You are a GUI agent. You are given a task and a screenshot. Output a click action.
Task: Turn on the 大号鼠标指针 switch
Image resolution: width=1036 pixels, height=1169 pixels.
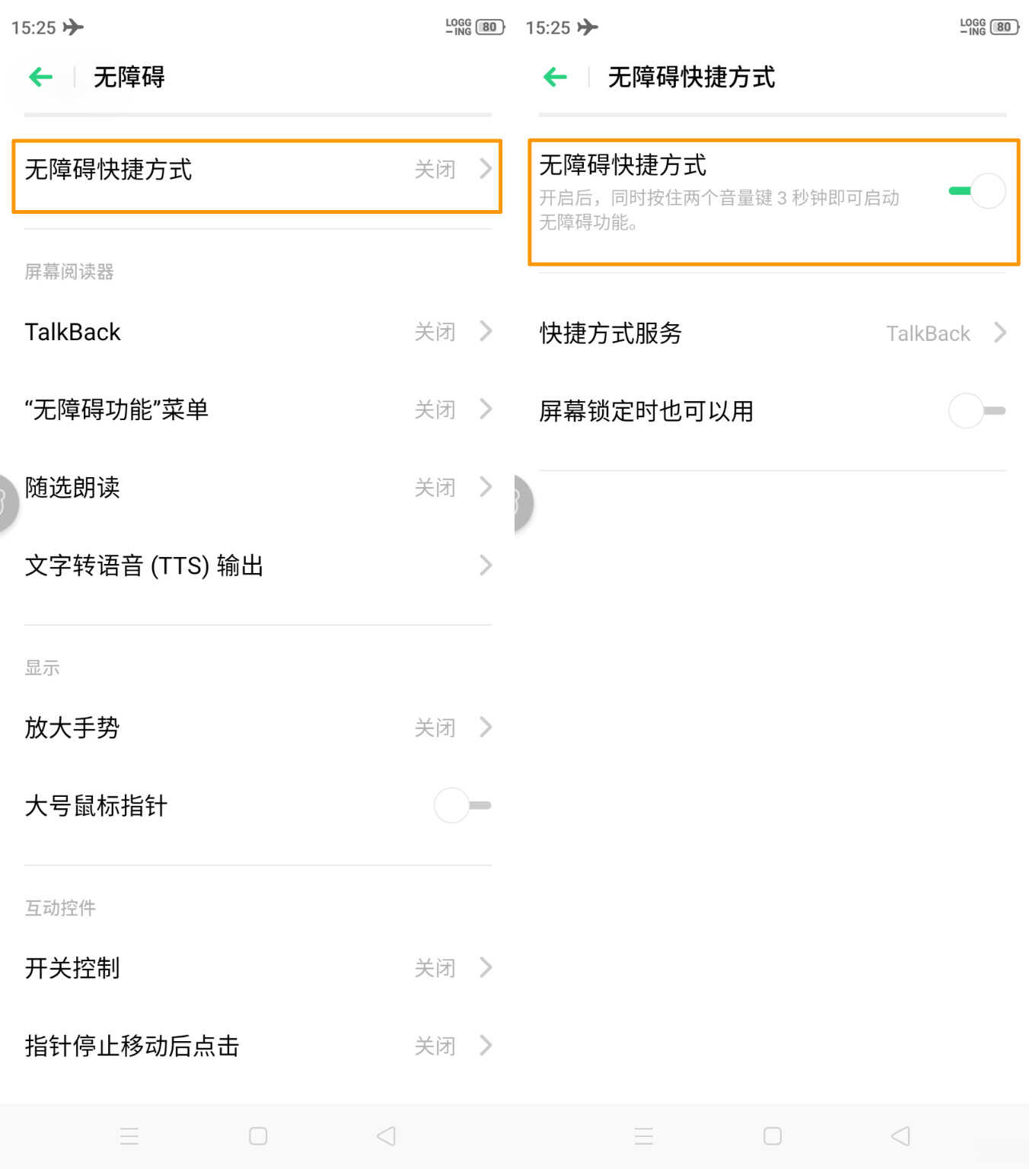pyautogui.click(x=463, y=805)
